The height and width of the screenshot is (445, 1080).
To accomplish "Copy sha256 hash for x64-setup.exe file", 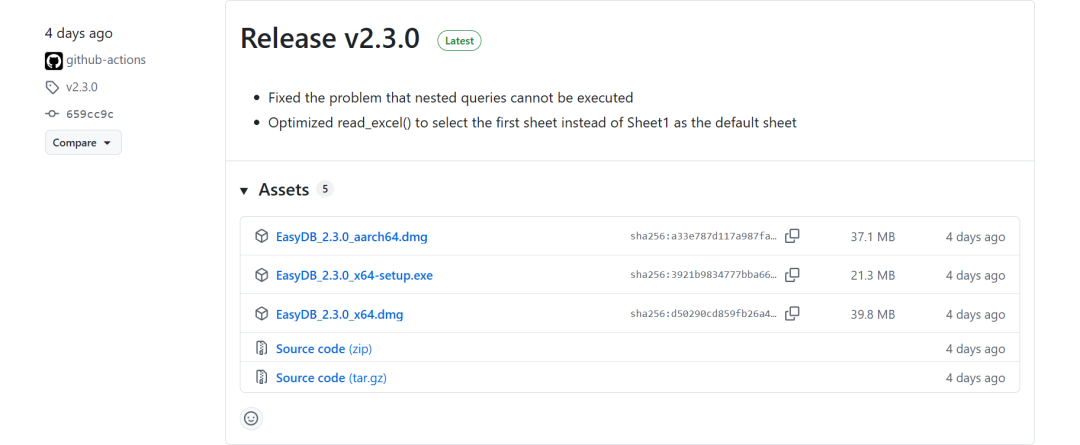I will (x=792, y=275).
